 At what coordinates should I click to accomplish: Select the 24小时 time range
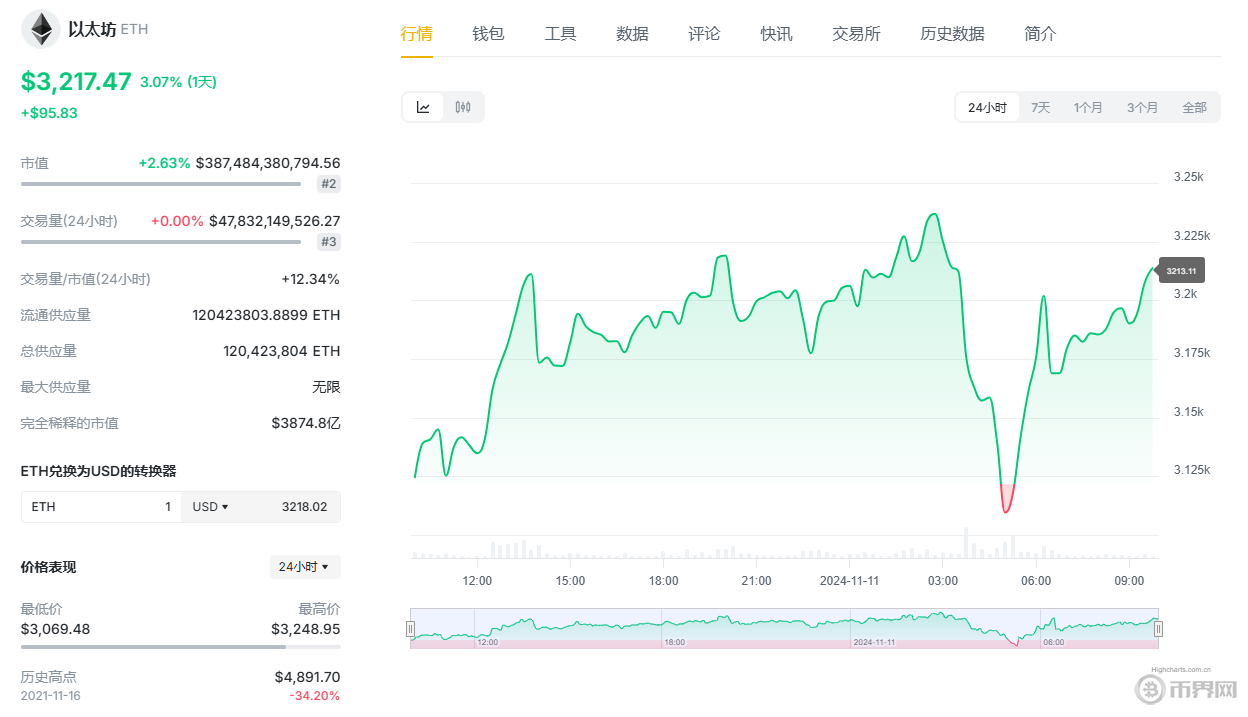[x=987, y=108]
